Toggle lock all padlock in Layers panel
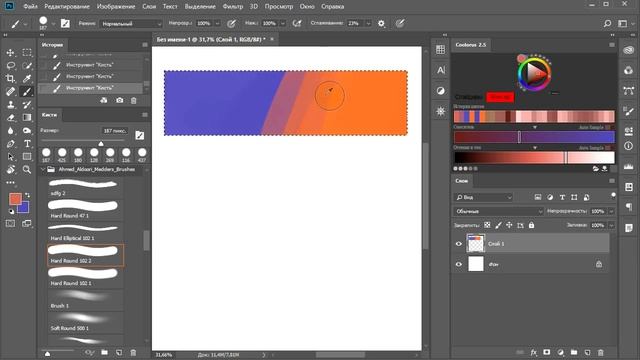This screenshot has width=640, height=360. coord(531,225)
